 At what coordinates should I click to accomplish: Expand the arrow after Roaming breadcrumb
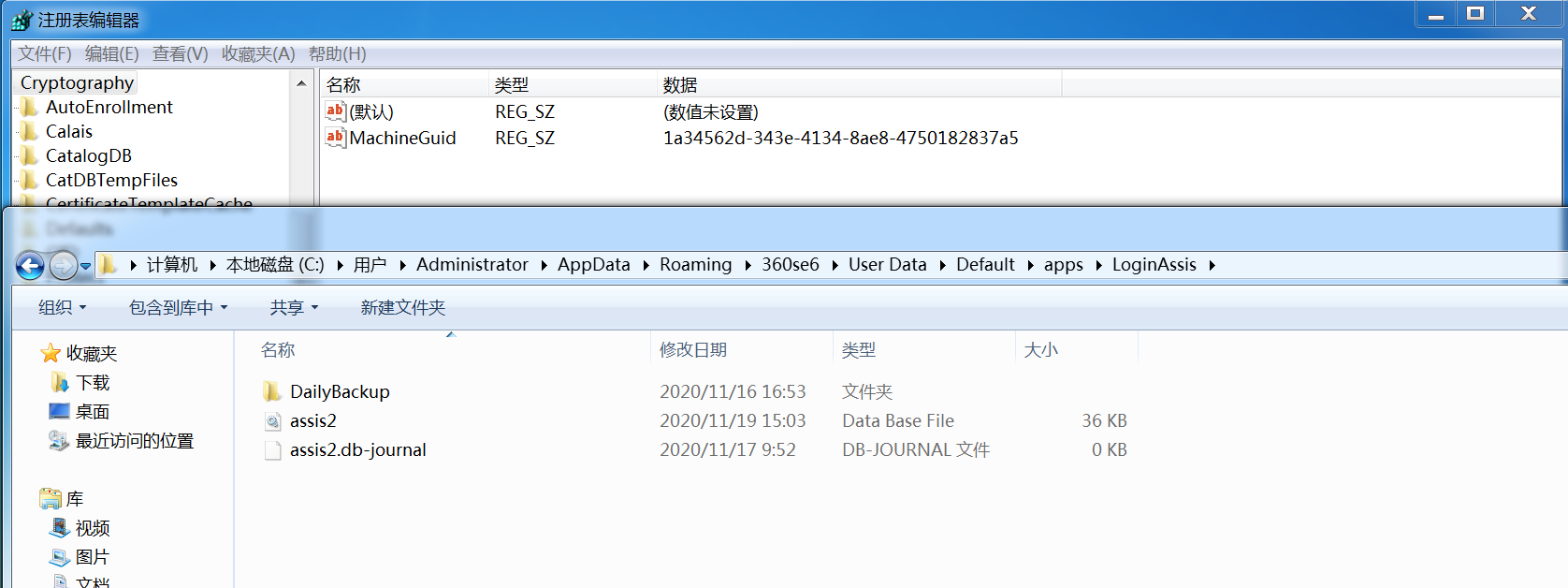[747, 265]
